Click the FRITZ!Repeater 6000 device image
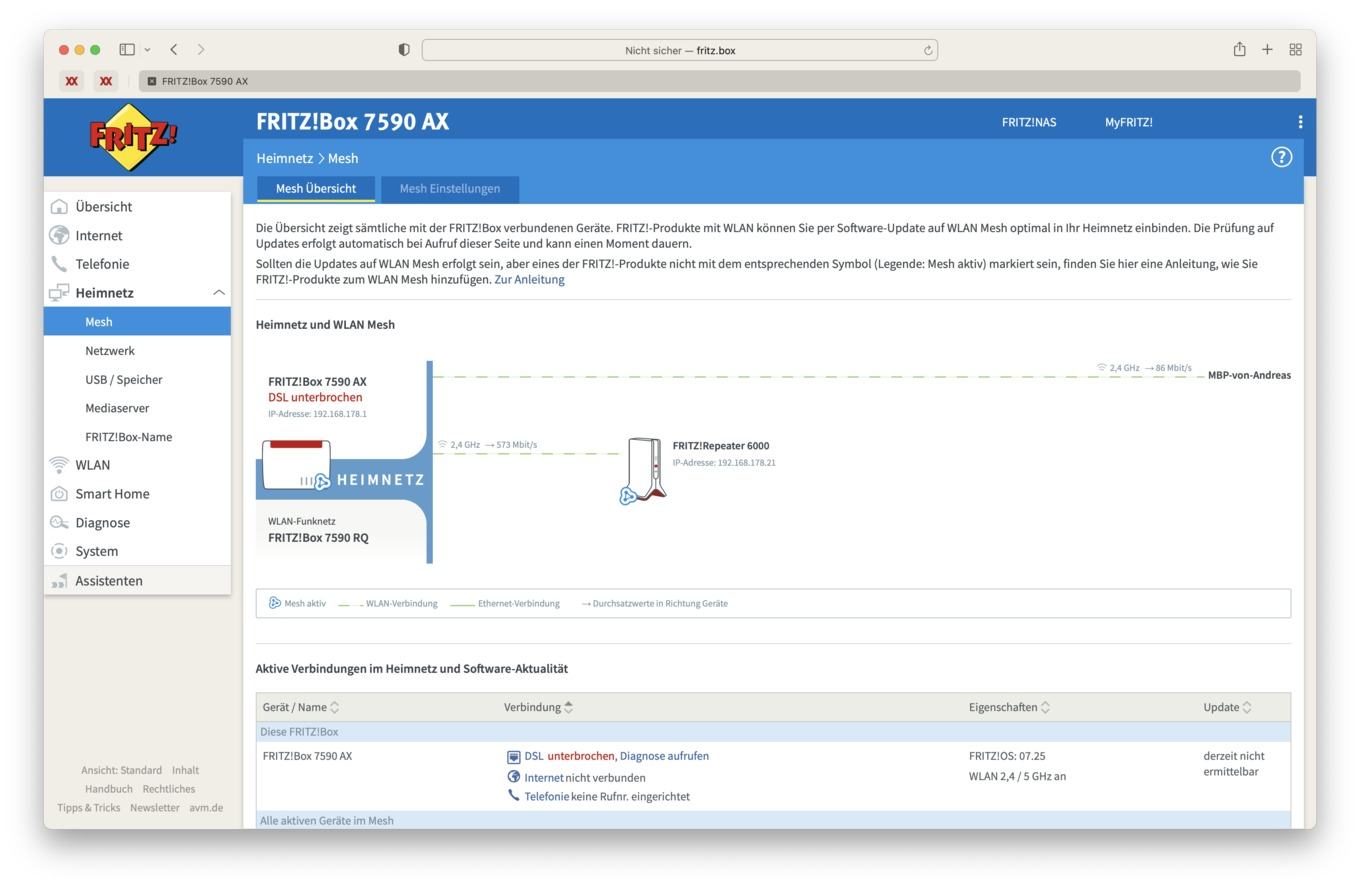 (x=645, y=467)
